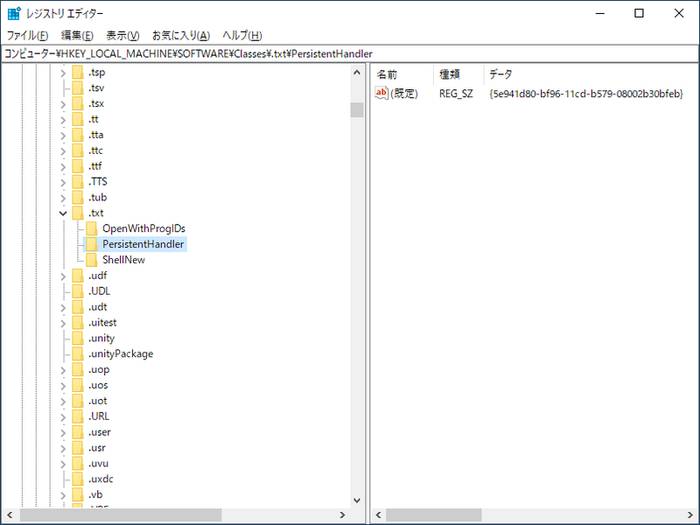Click the REG_SZ type cell
This screenshot has height=525, width=700.
(456, 94)
